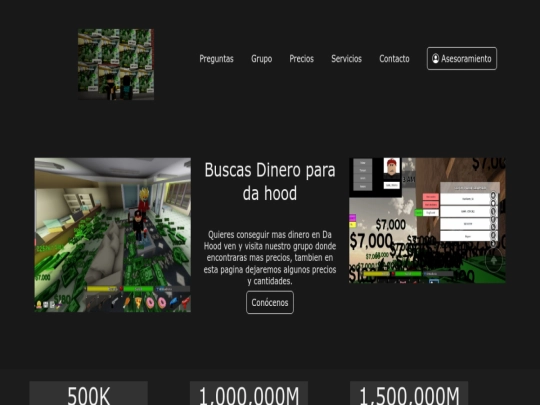540x405 pixels.
Task: Click the paragraph starting Quieres conseguir
Action: point(270,258)
